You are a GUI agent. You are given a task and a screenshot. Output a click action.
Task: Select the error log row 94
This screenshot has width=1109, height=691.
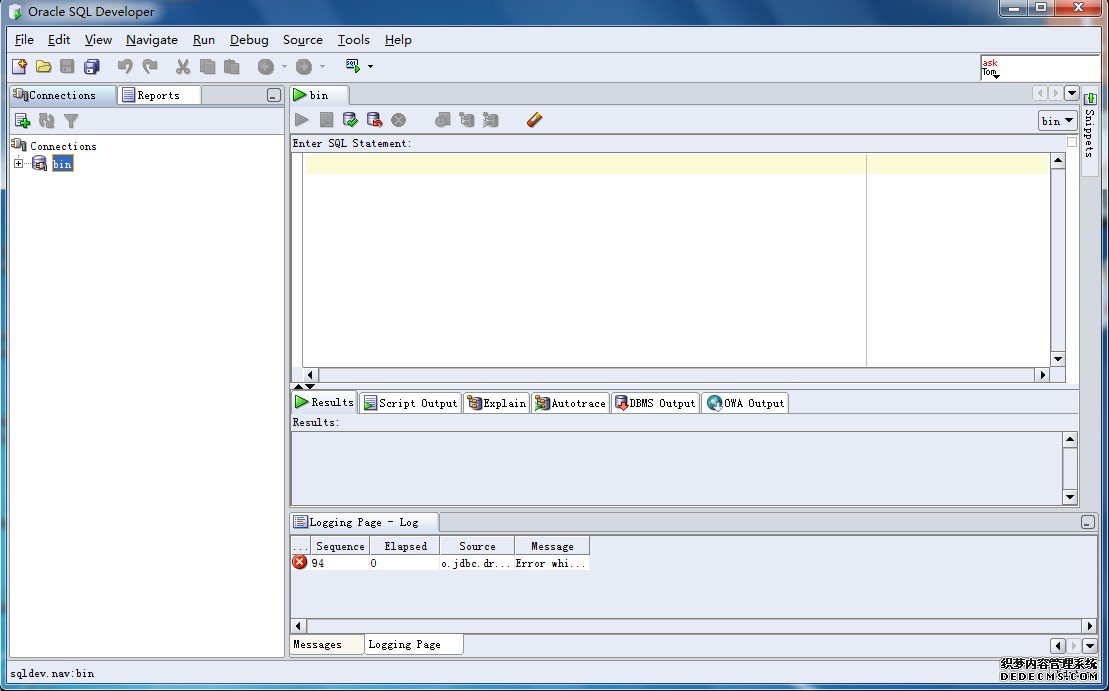click(440, 563)
